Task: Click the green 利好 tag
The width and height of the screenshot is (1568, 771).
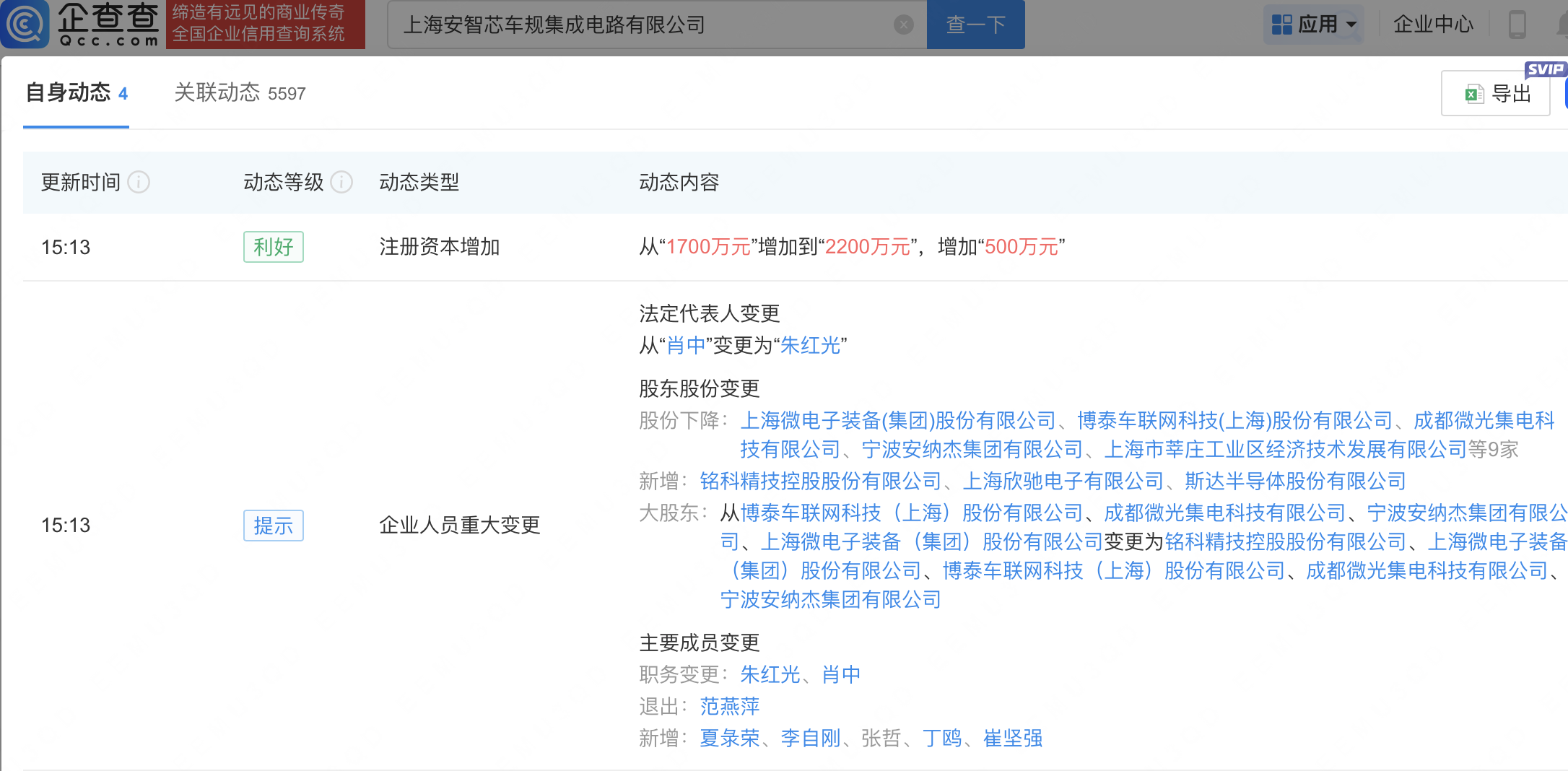Action: pos(273,246)
